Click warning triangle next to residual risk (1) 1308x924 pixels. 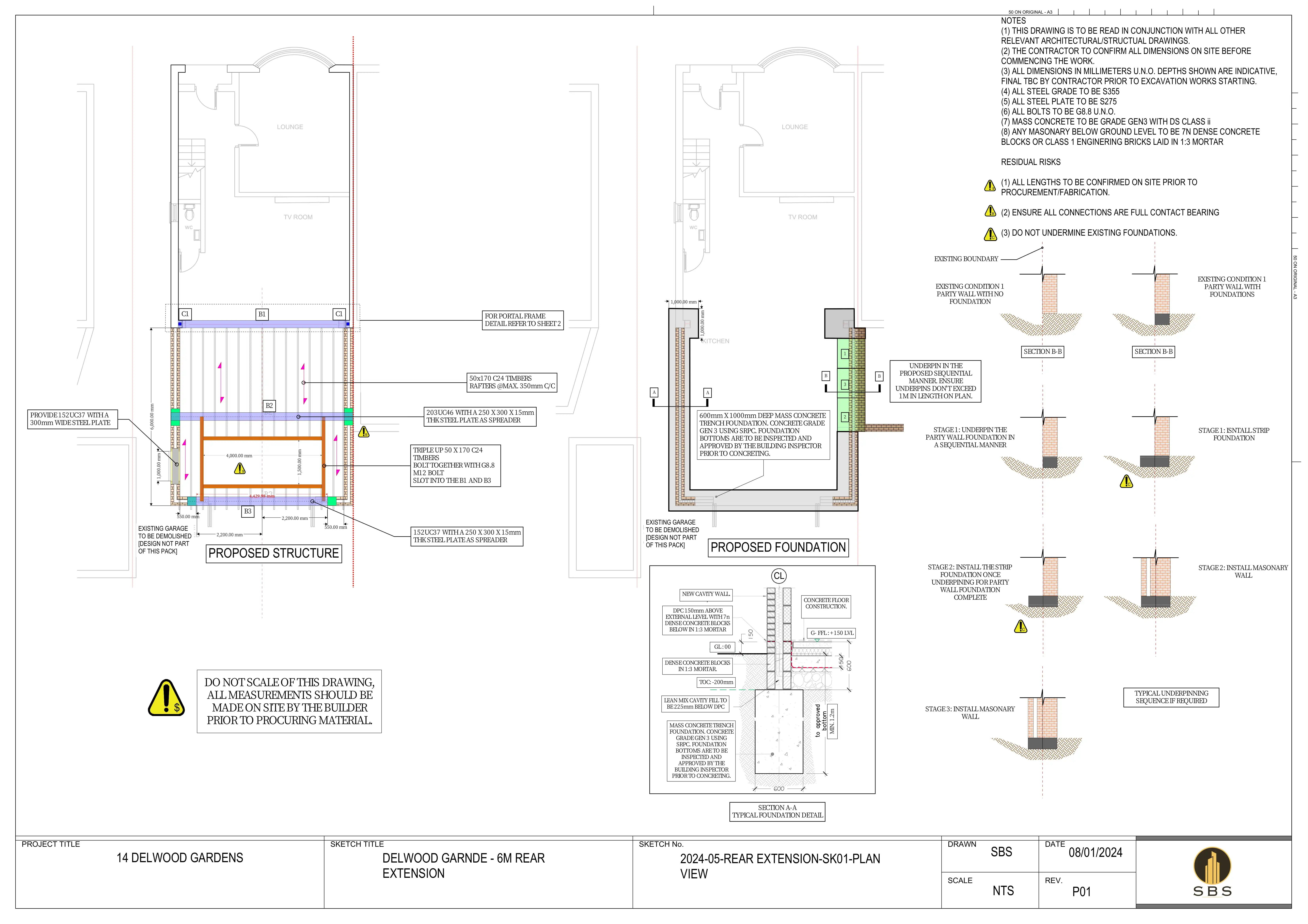click(x=990, y=186)
